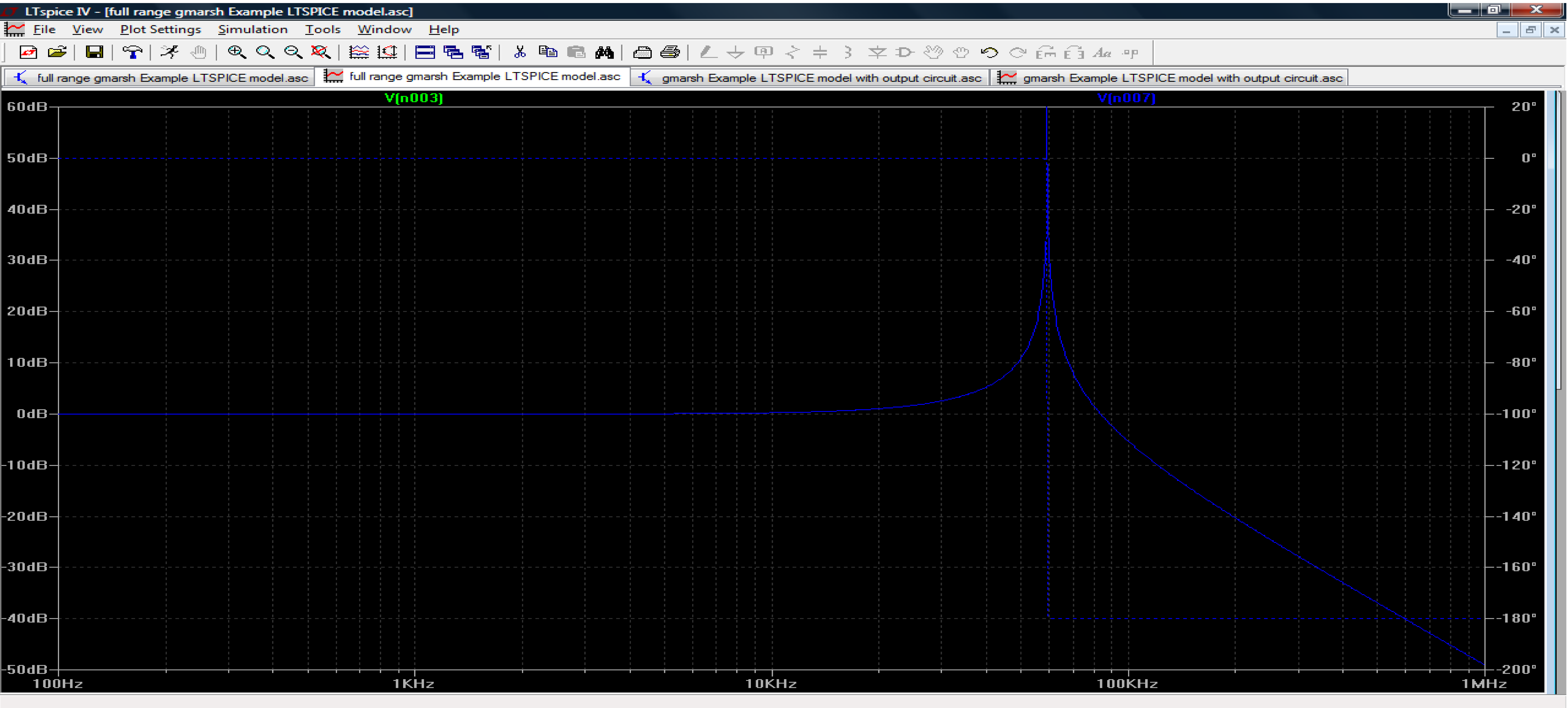
Task: Click the scissors Cut icon
Action: tap(519, 52)
